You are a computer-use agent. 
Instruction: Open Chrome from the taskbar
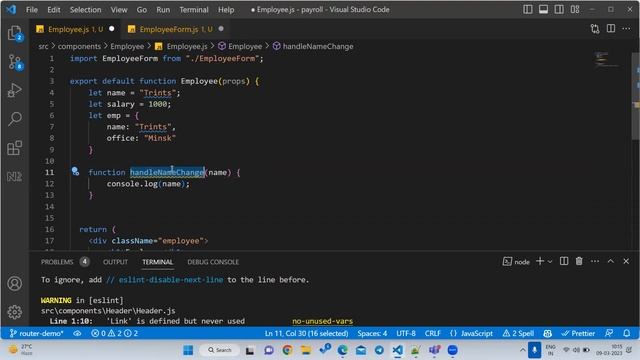pyautogui.click(x=287, y=350)
